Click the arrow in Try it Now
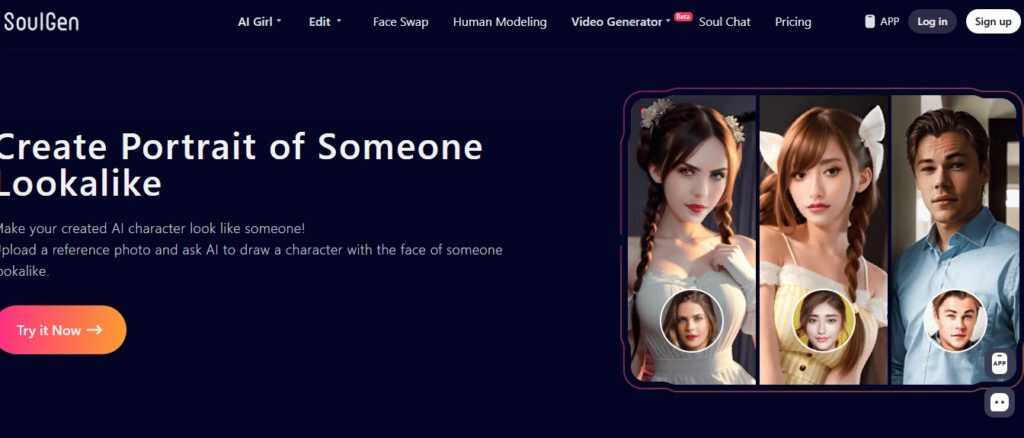This screenshot has width=1024, height=438. (95, 330)
